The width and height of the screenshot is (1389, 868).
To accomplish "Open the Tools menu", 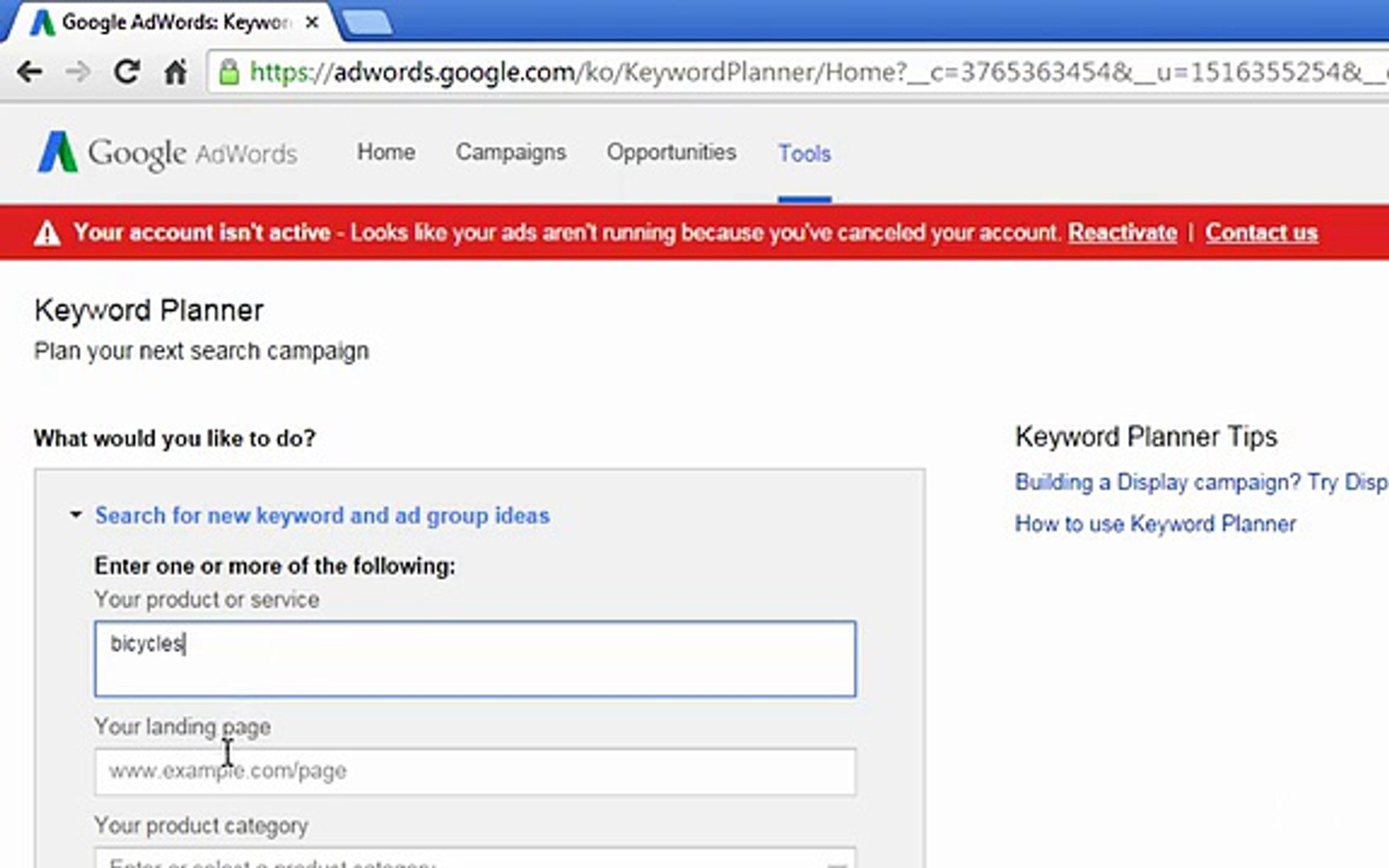I will [x=804, y=154].
